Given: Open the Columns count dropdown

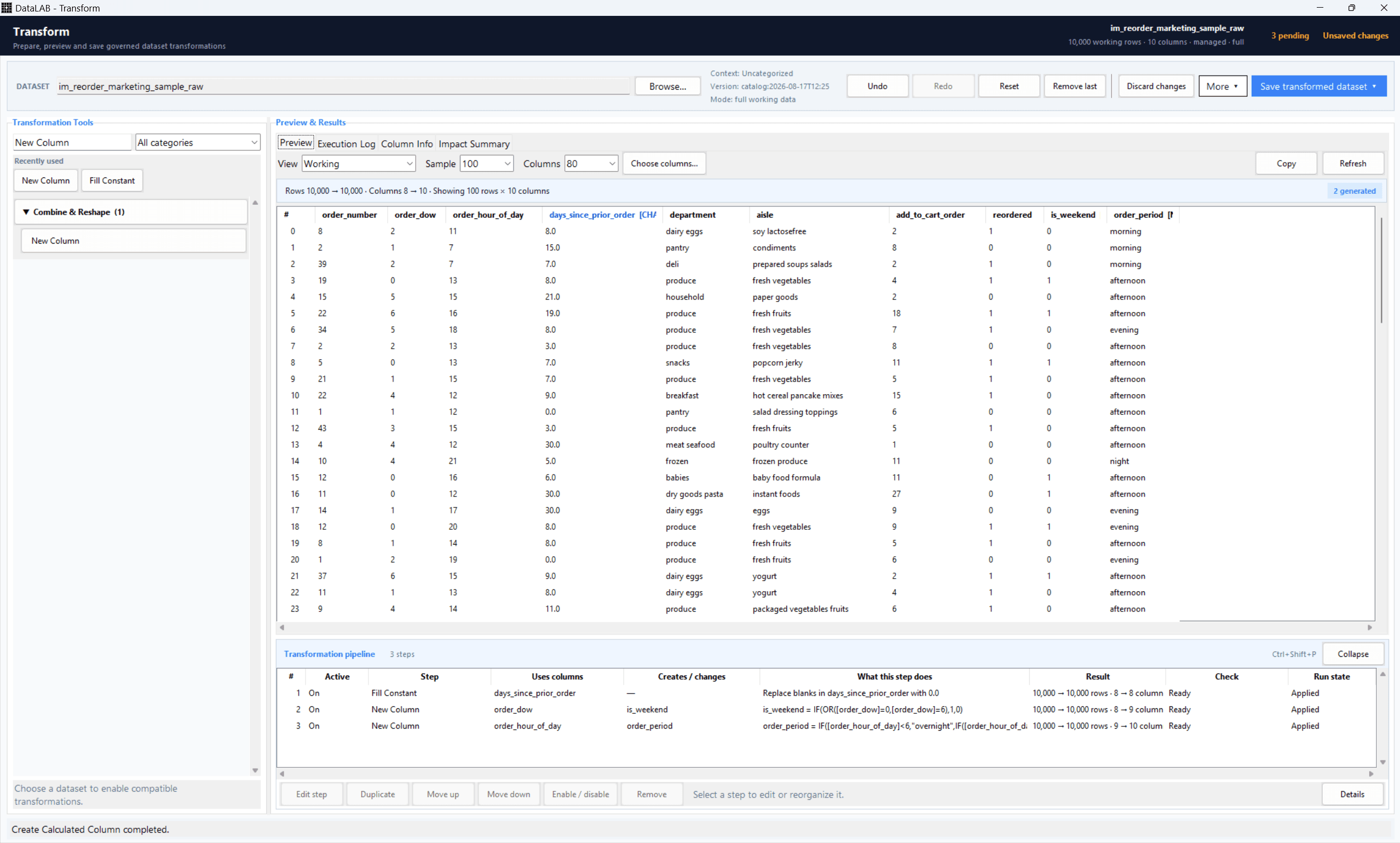Looking at the screenshot, I should pyautogui.click(x=591, y=164).
